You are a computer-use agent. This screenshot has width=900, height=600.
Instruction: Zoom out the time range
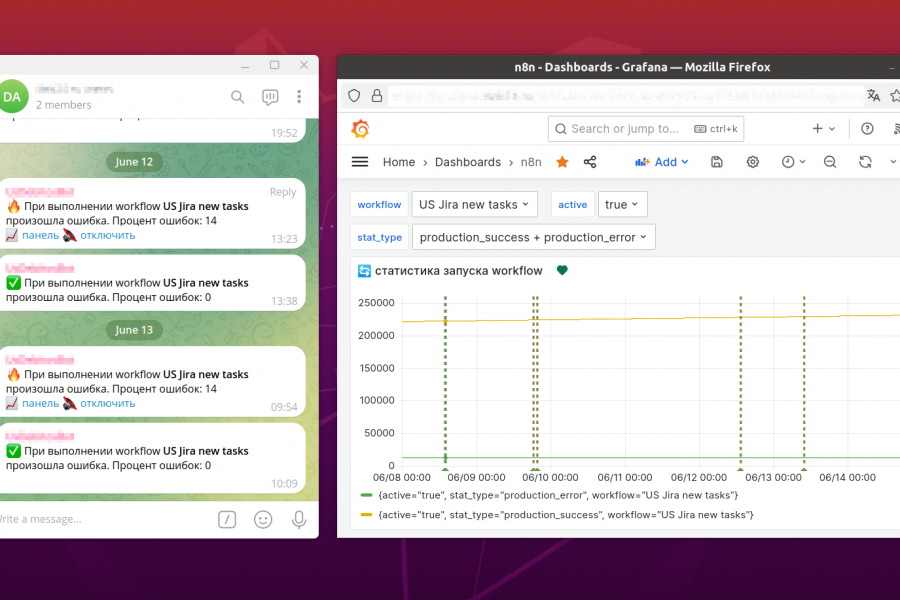click(830, 162)
